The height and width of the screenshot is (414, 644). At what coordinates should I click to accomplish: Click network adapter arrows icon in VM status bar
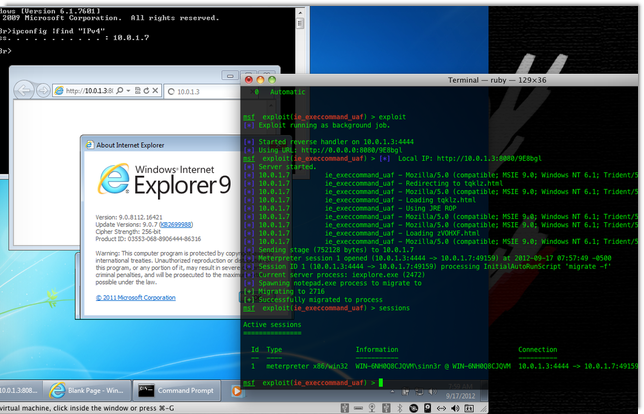click(442, 408)
